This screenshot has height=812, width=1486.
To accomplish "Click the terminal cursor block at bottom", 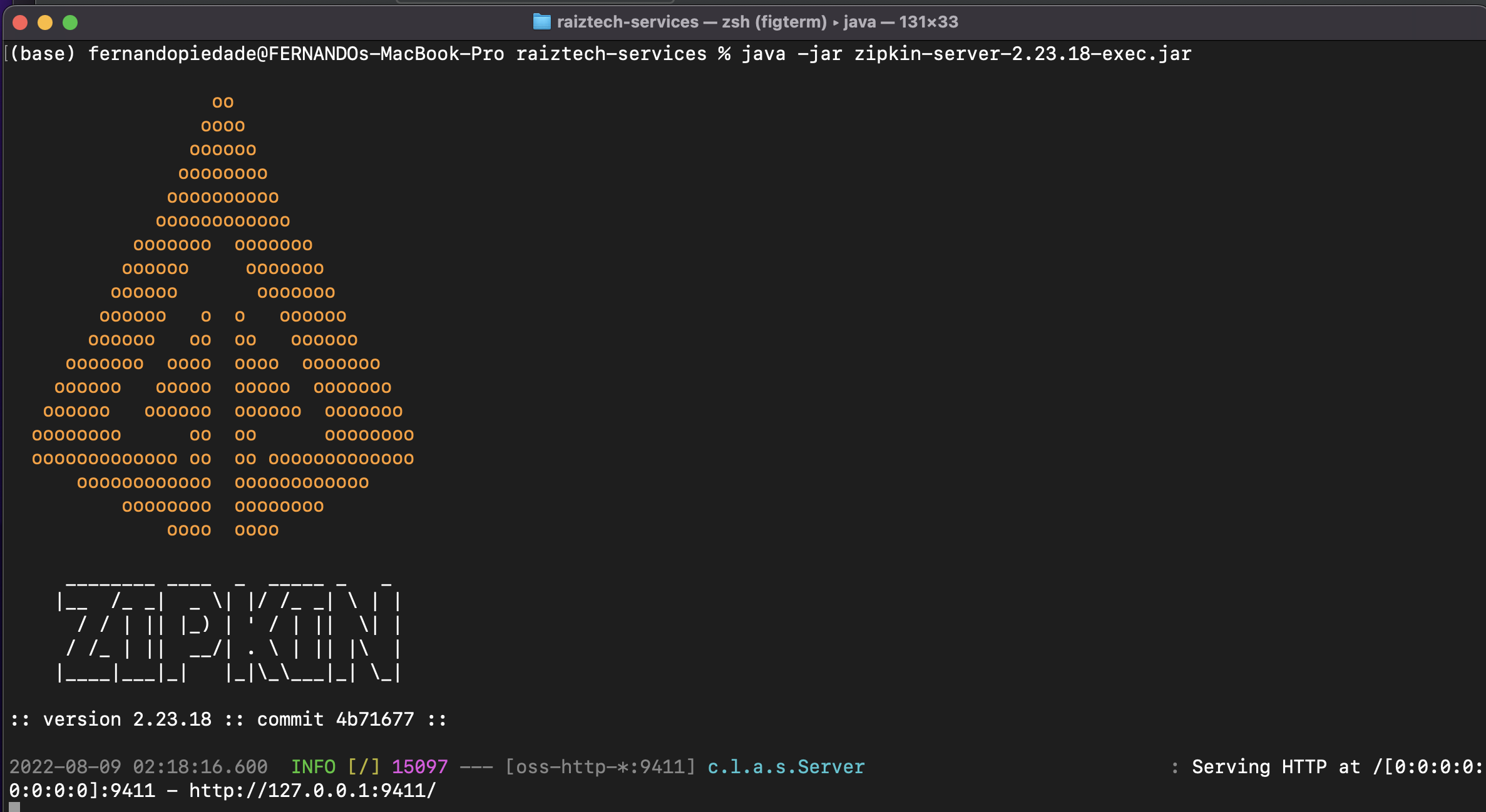I will tap(14, 807).
